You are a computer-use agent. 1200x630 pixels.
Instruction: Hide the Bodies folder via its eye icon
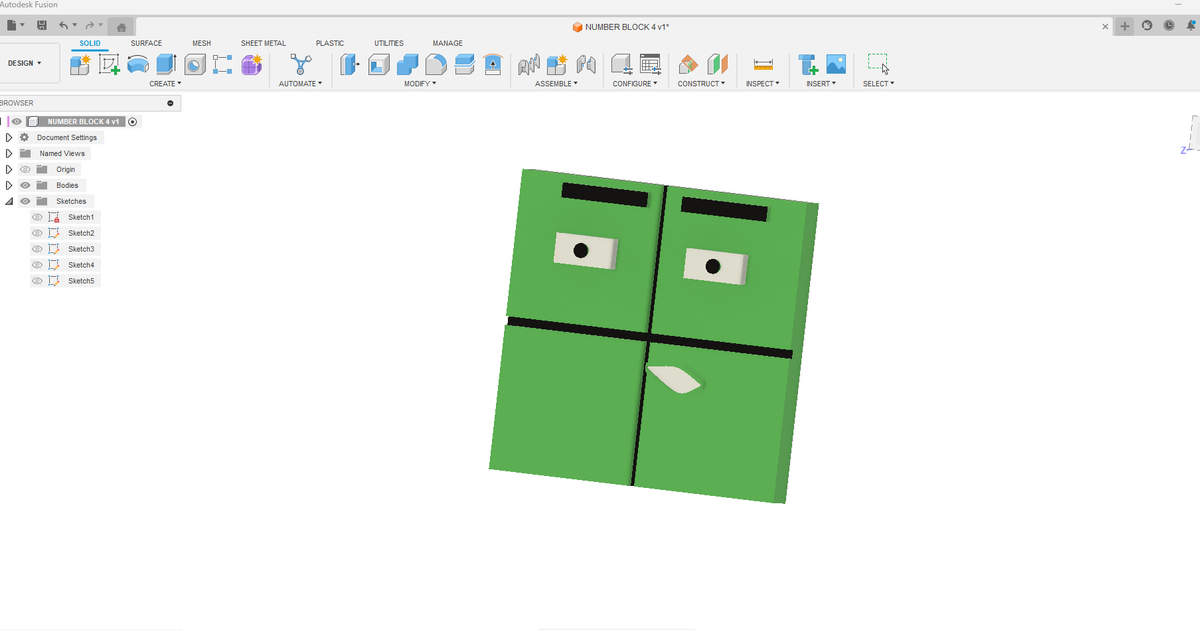coord(25,185)
